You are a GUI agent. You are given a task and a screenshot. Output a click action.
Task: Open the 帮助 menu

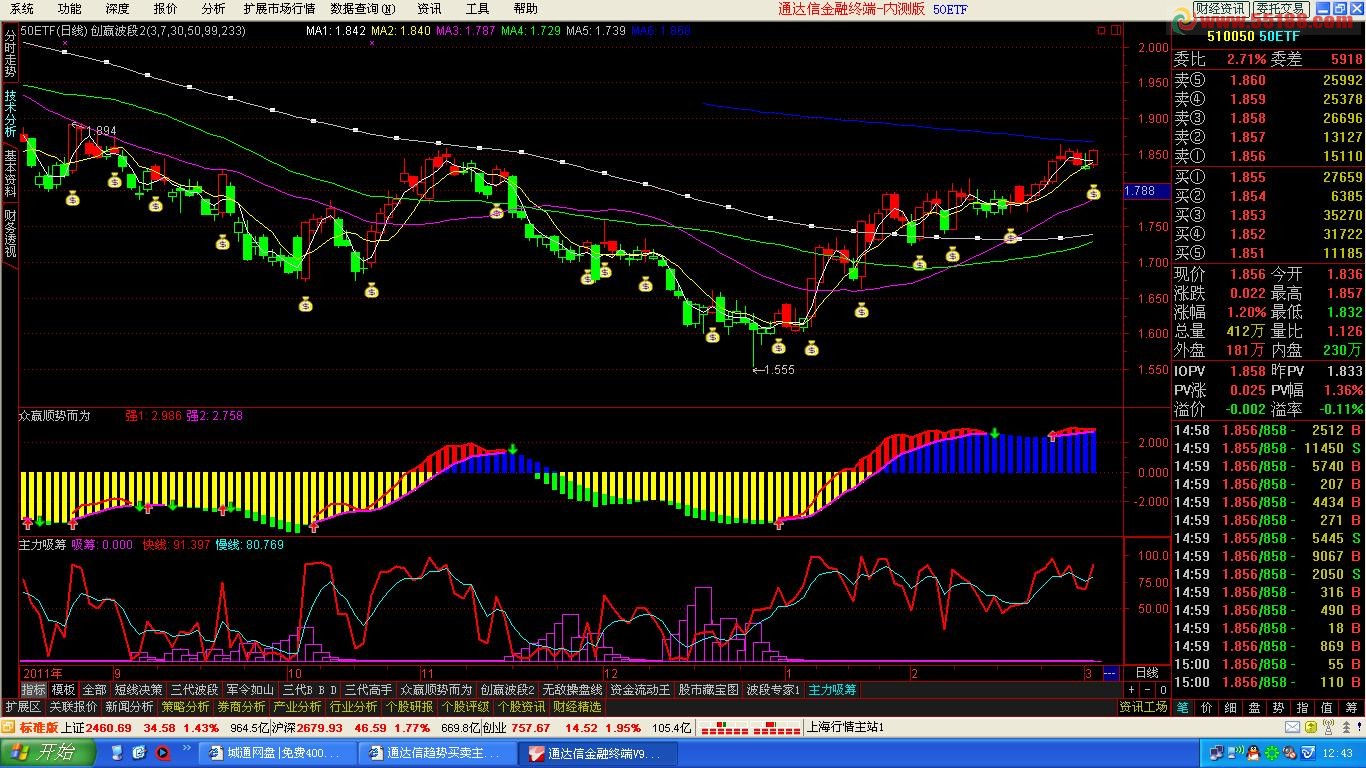tap(525, 8)
